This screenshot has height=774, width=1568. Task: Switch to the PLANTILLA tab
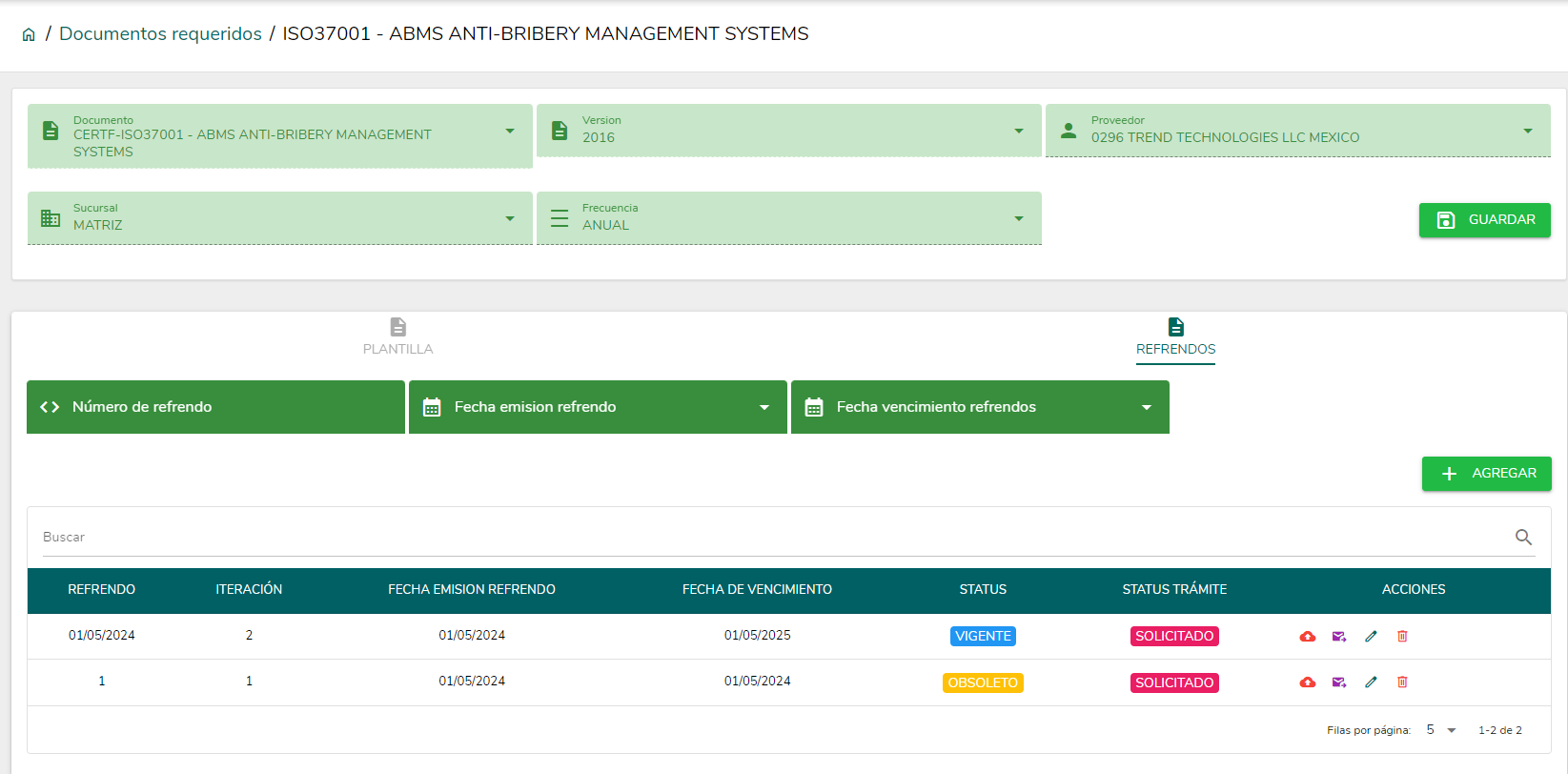(397, 337)
